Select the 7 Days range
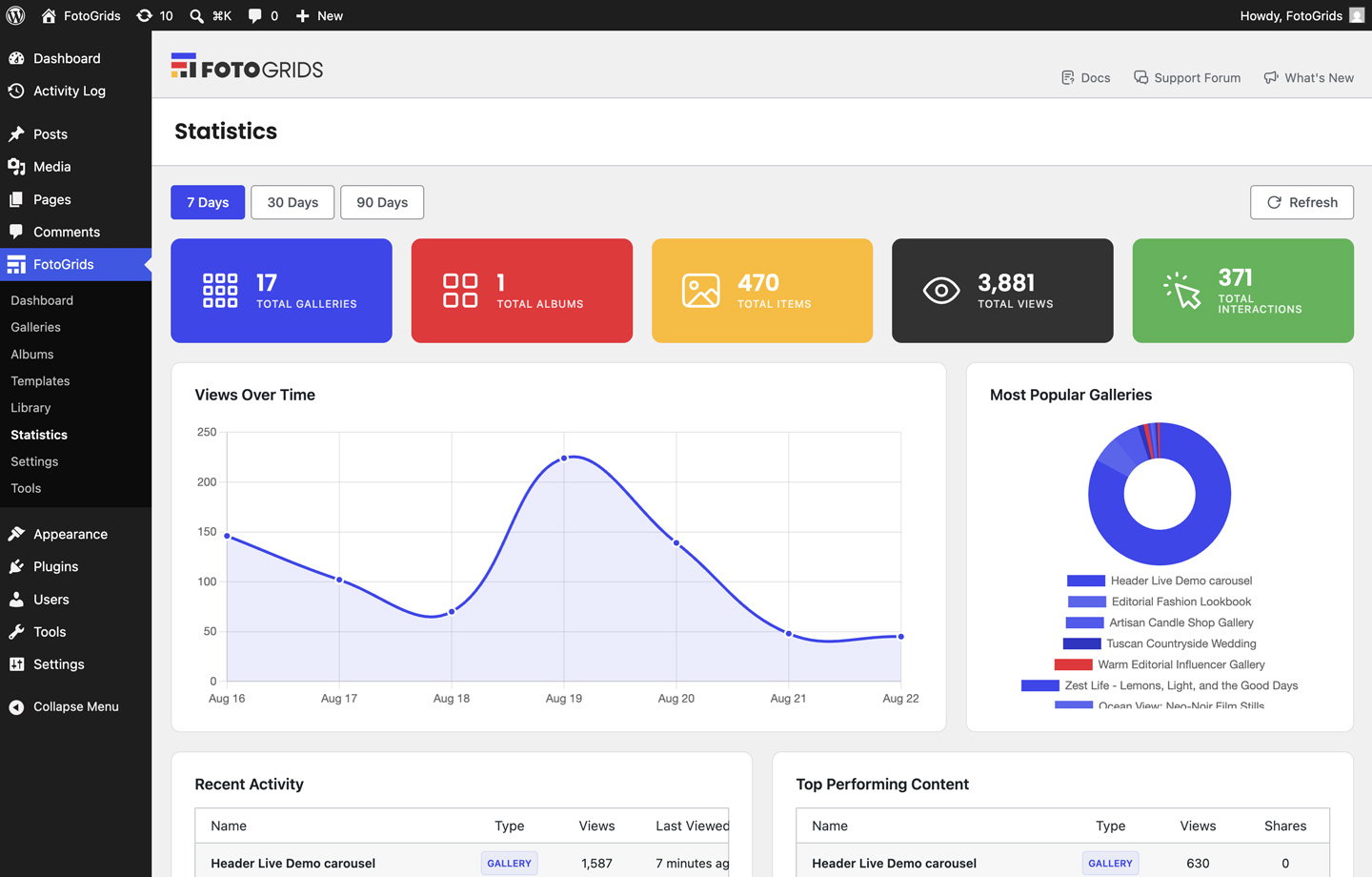This screenshot has height=877, width=1372. [x=208, y=202]
